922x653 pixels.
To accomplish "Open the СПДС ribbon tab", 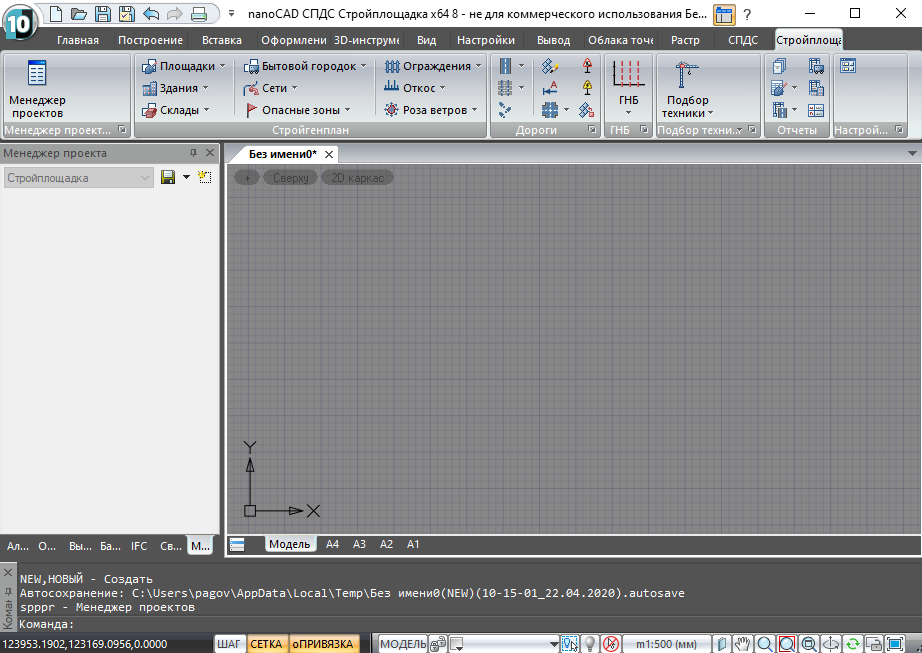I will click(743, 40).
